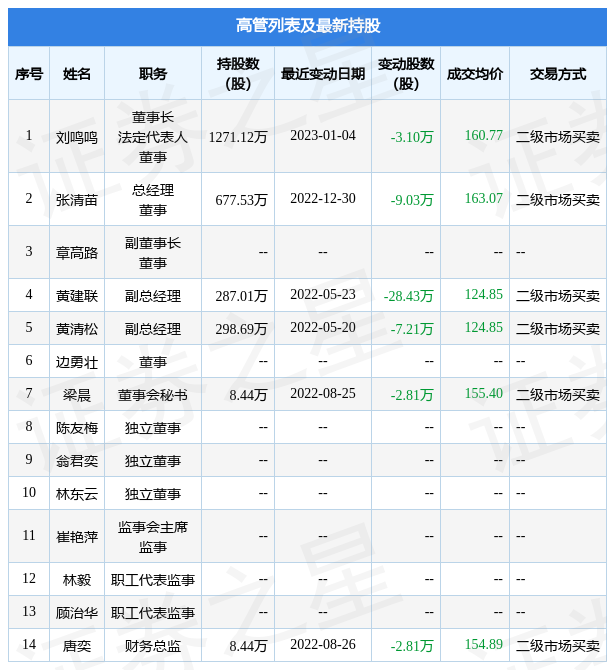Image resolution: width=607 pixels, height=670 pixels.
Task: Click the holding value 298.69万
Action: point(241,329)
